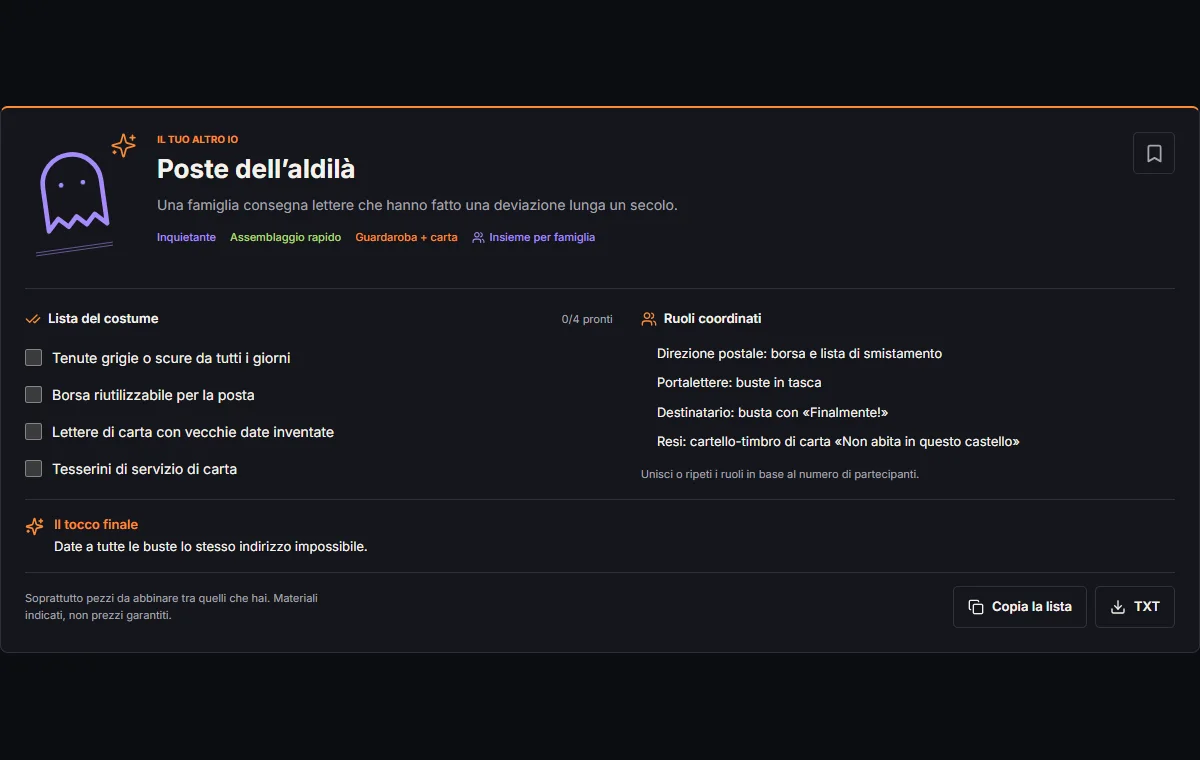Click 'Destinatario: busta con «Finalmente!»'
Screen dimensions: 1200x760
coord(772,412)
